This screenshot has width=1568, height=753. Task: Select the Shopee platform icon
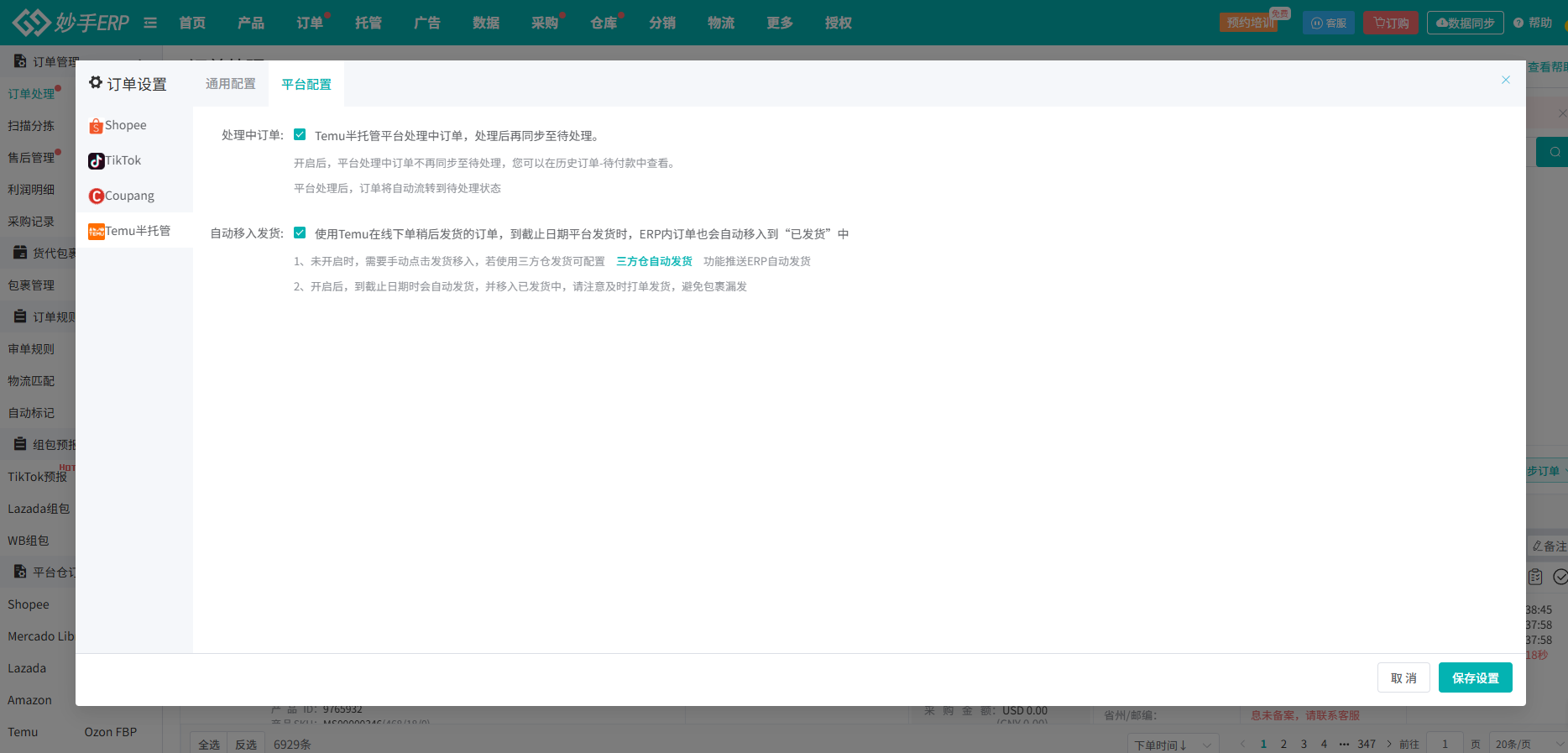(97, 126)
